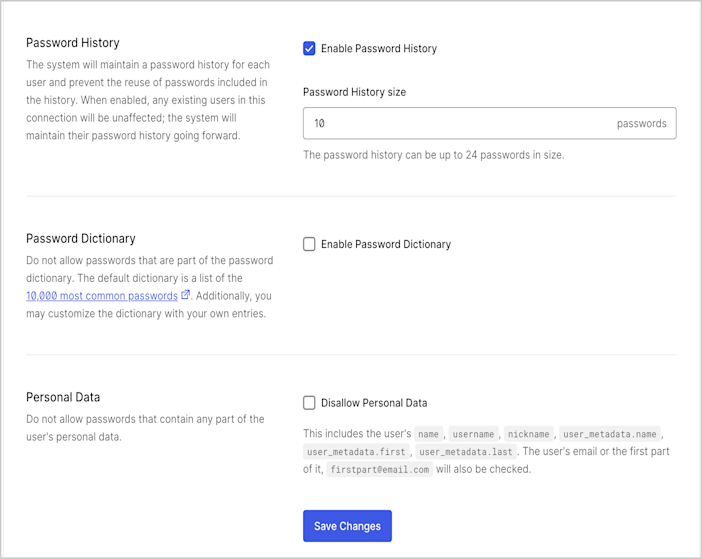Click the Save Changes button

click(x=347, y=526)
